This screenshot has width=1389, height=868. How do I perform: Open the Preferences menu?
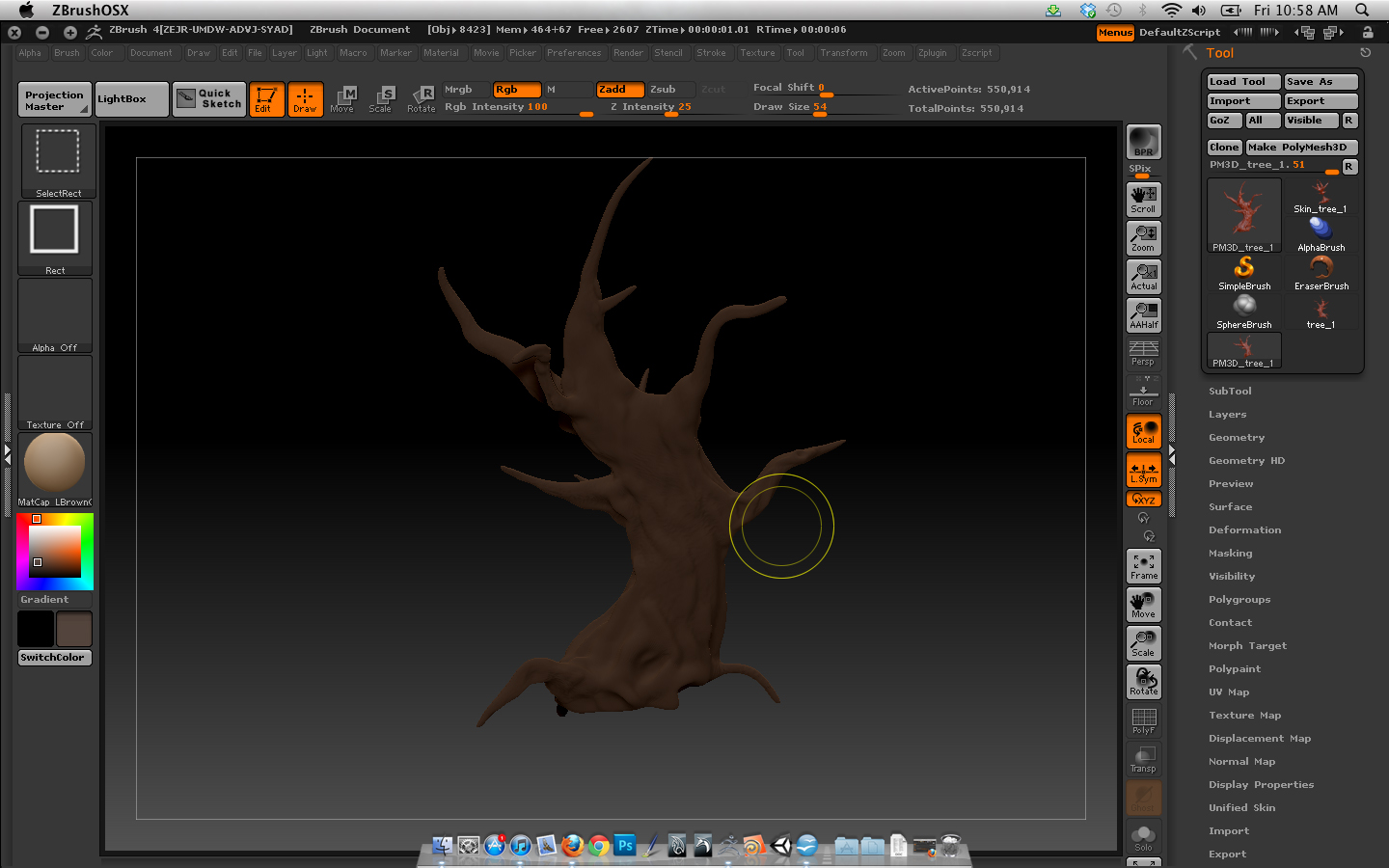[x=574, y=53]
